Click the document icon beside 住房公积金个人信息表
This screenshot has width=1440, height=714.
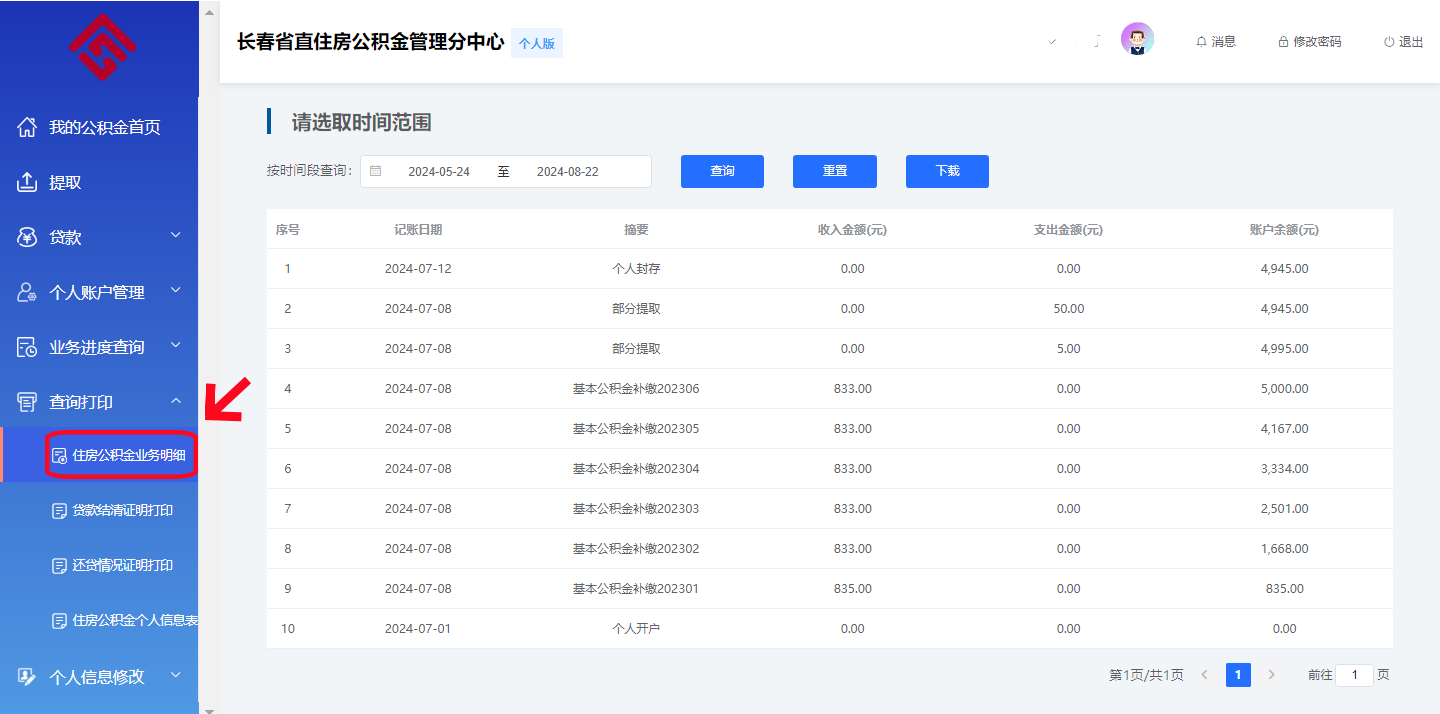59,621
